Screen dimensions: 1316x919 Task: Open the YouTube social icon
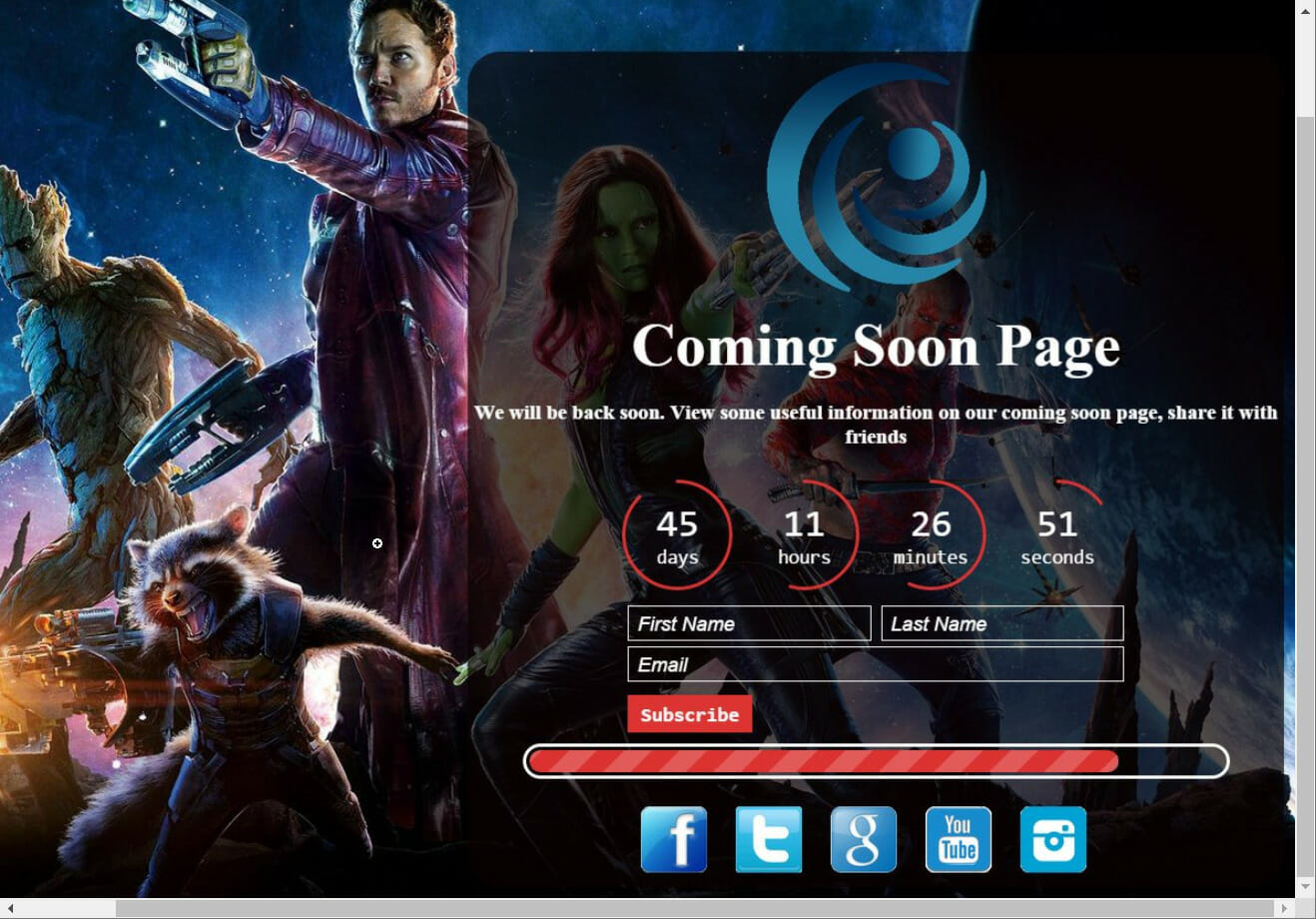(959, 840)
